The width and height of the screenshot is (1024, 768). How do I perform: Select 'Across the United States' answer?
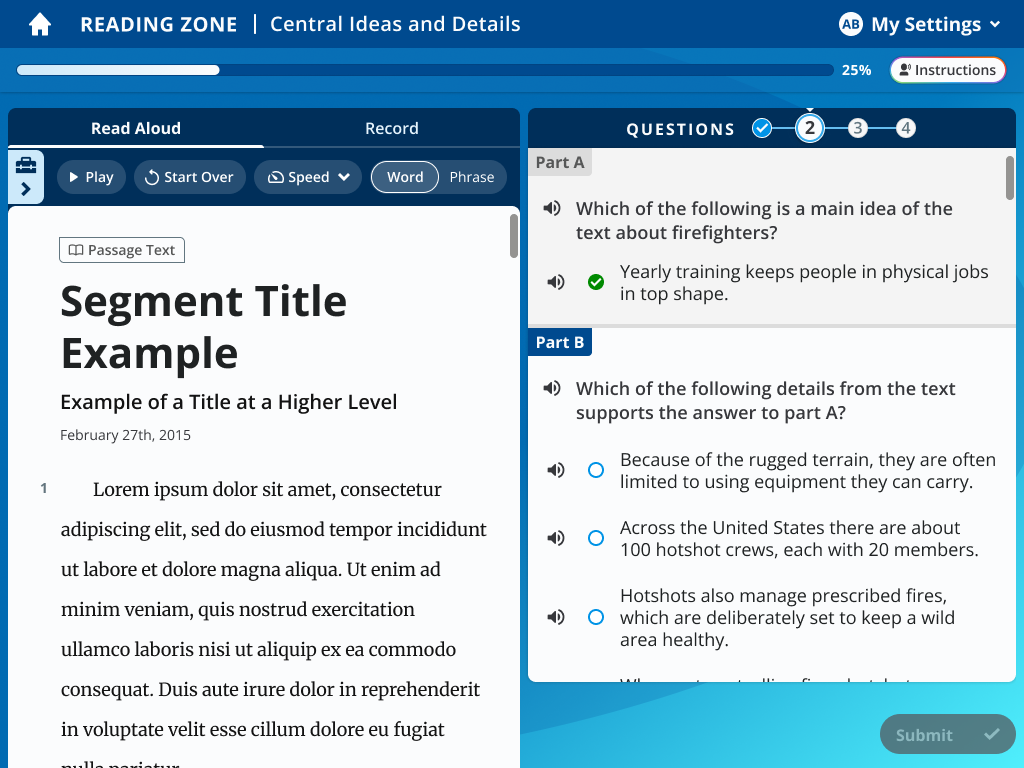click(596, 538)
